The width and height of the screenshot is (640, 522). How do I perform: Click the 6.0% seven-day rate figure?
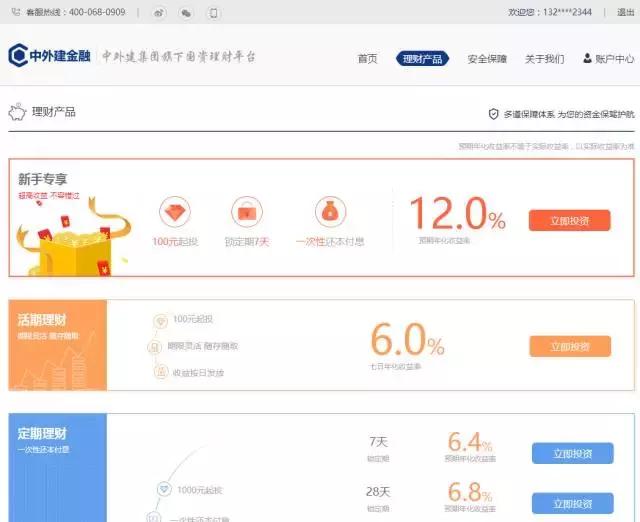pos(407,340)
